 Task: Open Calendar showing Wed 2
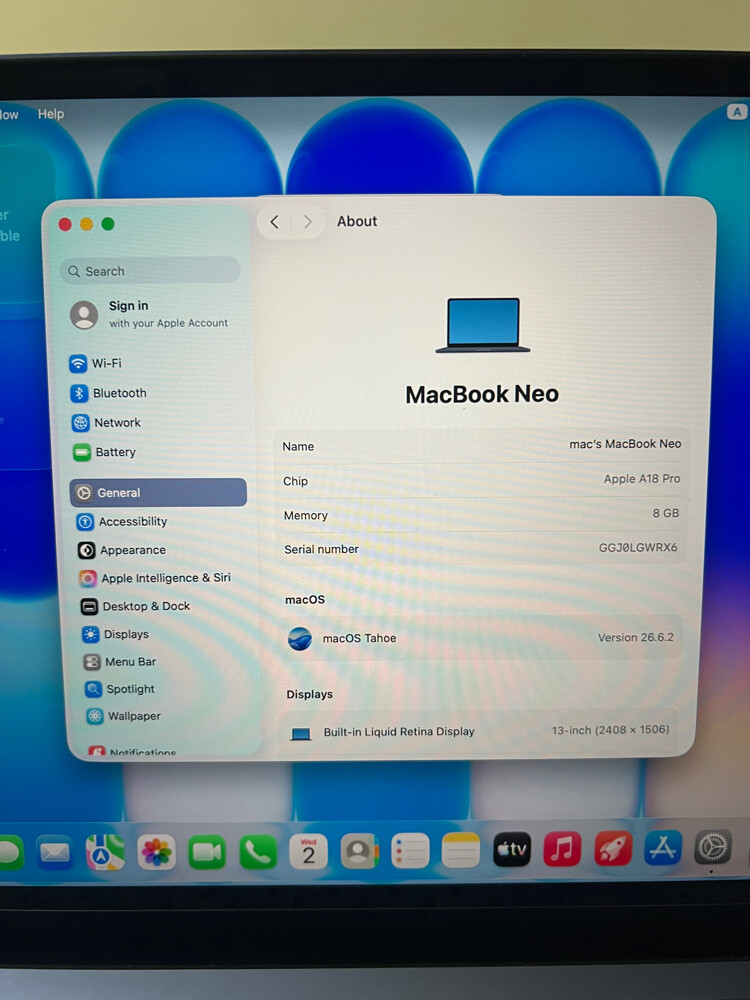pyautogui.click(x=309, y=851)
